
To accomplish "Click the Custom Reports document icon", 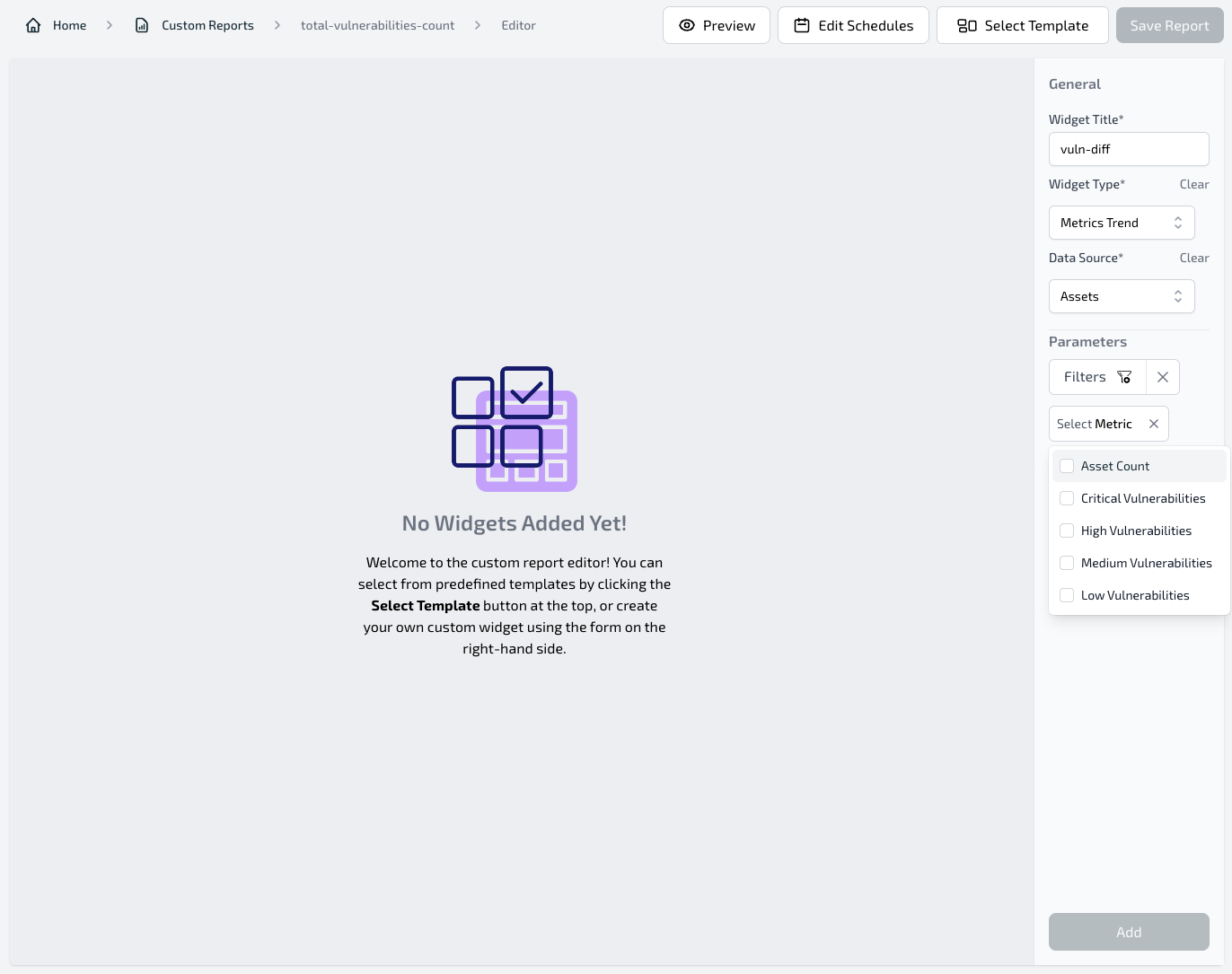I will (142, 25).
